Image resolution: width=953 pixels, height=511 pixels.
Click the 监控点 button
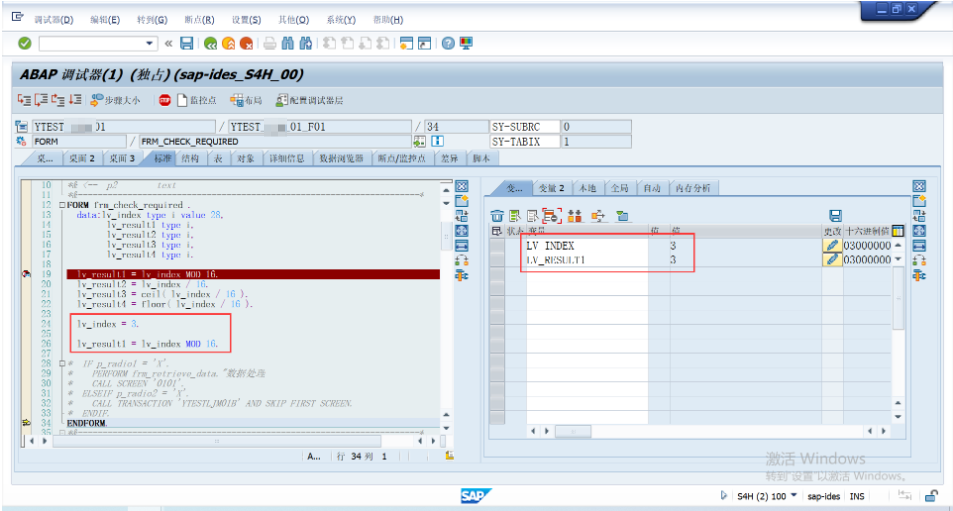[x=197, y=100]
